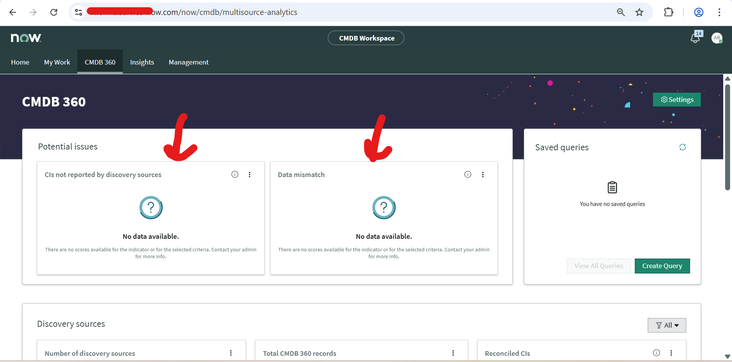Click 'You have no saved queries' text
The height and width of the screenshot is (362, 732).
point(612,204)
